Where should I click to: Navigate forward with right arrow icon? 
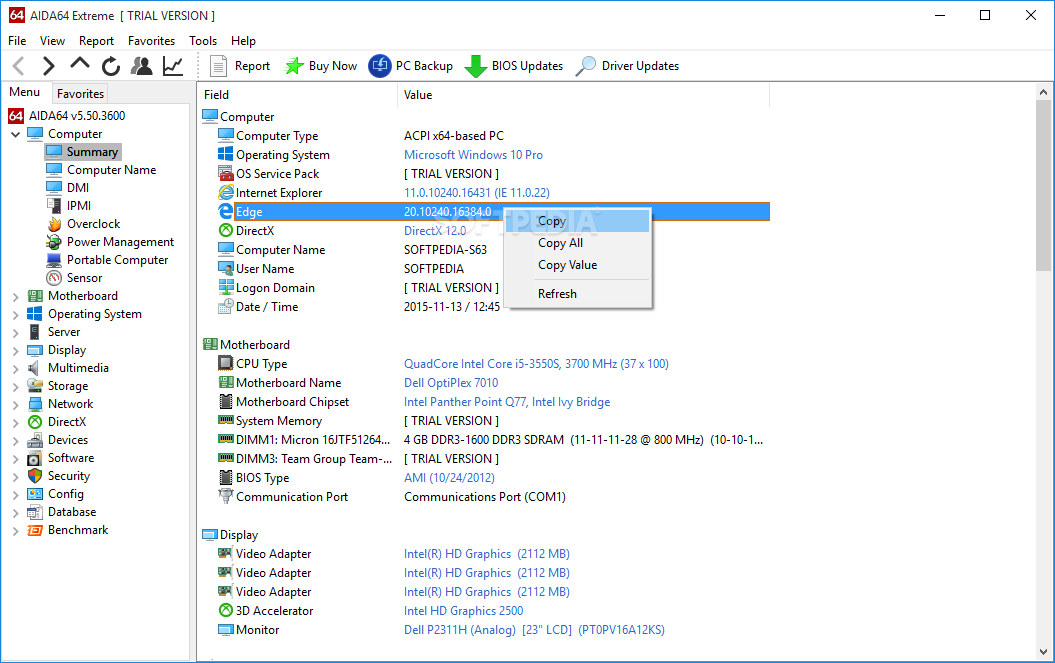click(x=48, y=66)
